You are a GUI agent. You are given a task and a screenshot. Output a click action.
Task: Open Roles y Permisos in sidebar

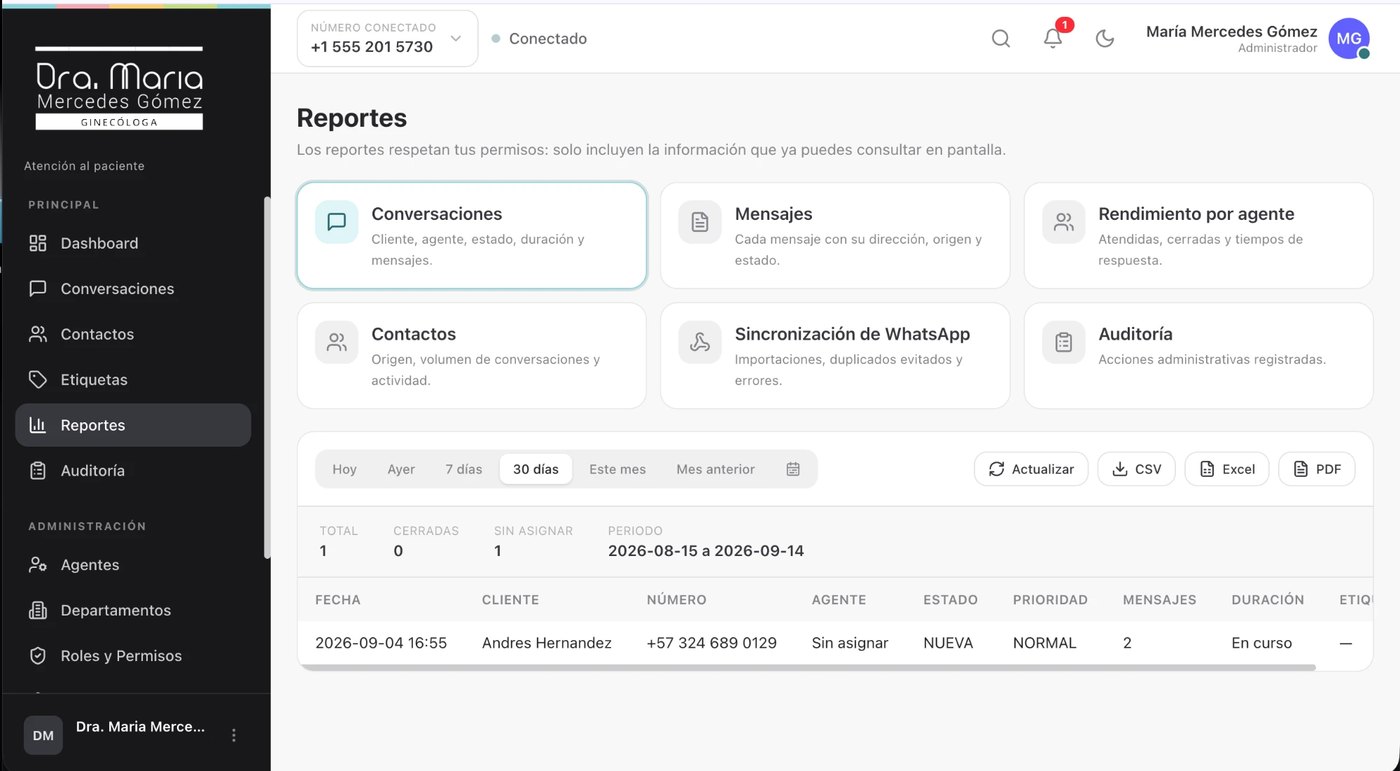[133, 656]
